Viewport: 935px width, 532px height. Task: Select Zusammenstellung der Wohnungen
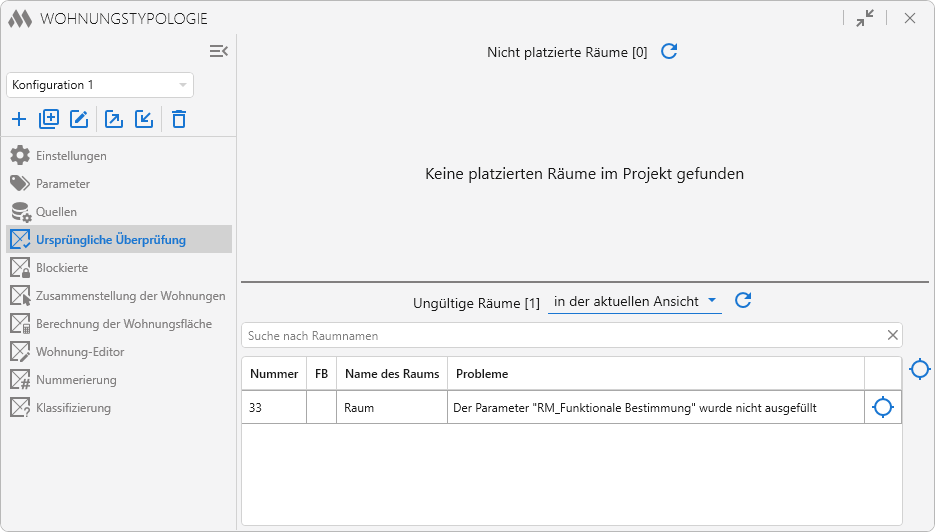coord(130,296)
